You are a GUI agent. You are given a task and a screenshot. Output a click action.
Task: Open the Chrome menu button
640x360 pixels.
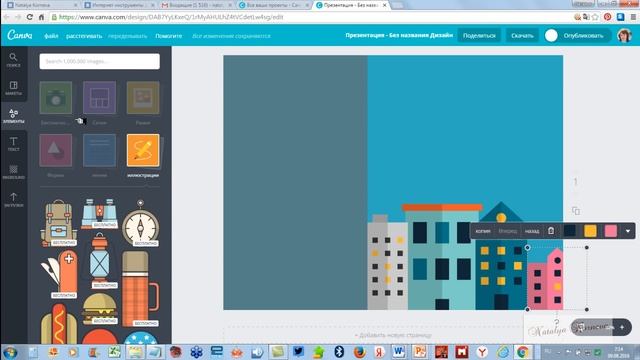pos(633,17)
